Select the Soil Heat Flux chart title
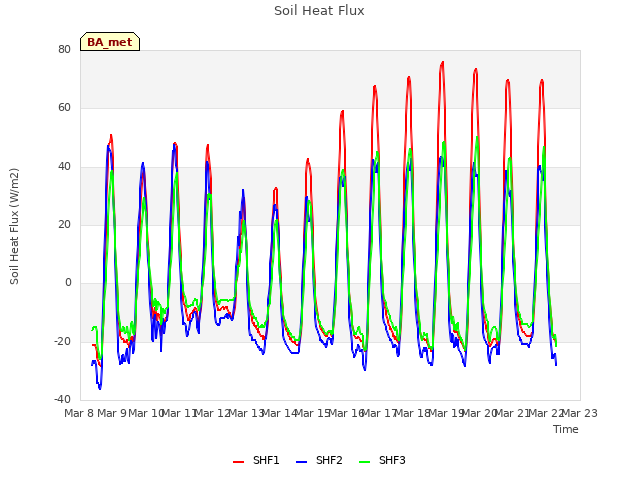This screenshot has width=640, height=480. click(319, 11)
